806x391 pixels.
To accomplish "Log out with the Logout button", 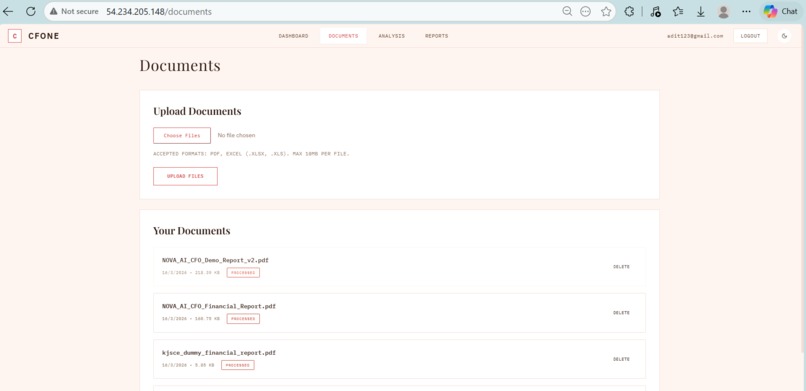I will (750, 36).
